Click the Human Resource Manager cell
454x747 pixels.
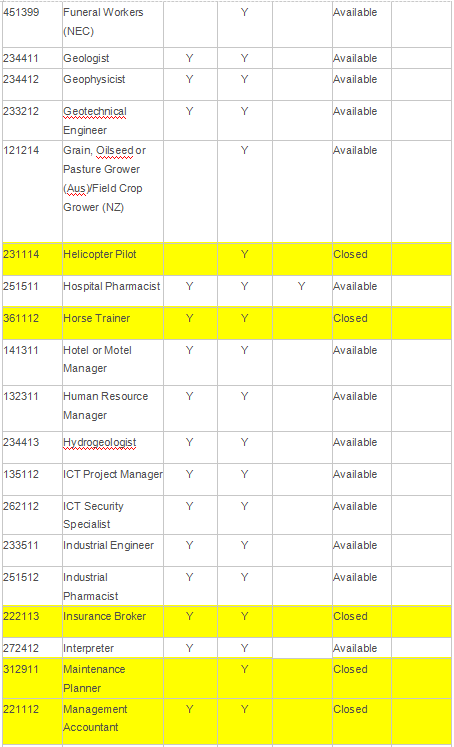(x=113, y=408)
